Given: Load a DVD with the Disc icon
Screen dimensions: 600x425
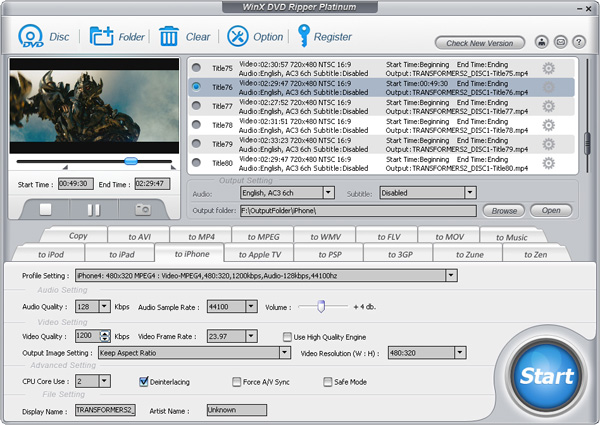Looking at the screenshot, I should coord(31,36).
